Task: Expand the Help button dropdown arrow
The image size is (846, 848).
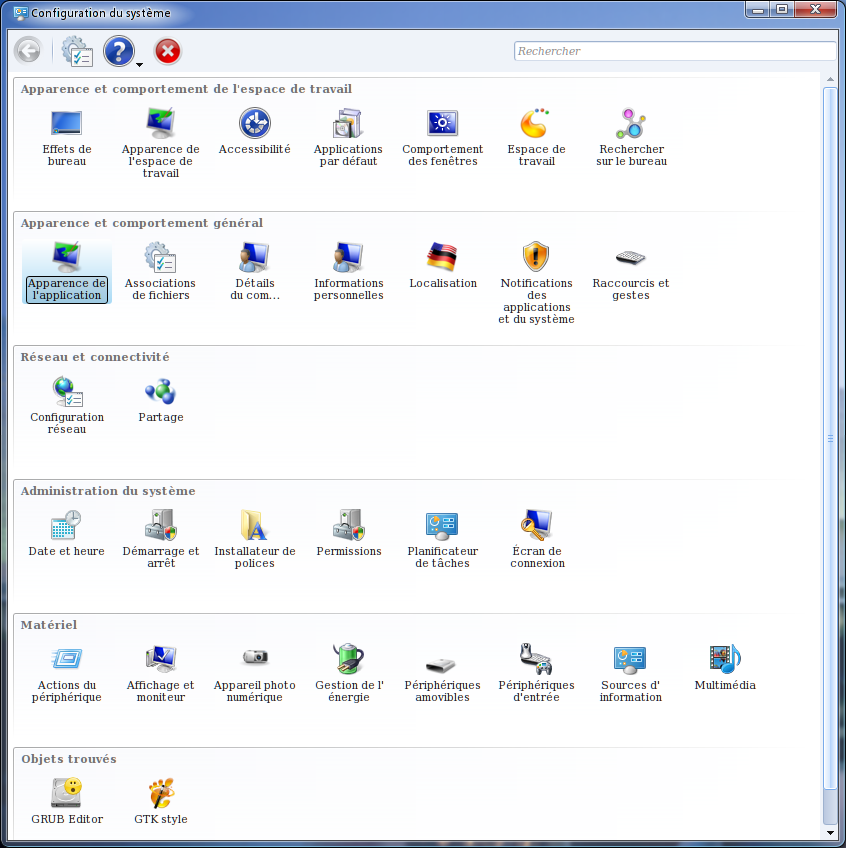Action: pyautogui.click(x=139, y=64)
